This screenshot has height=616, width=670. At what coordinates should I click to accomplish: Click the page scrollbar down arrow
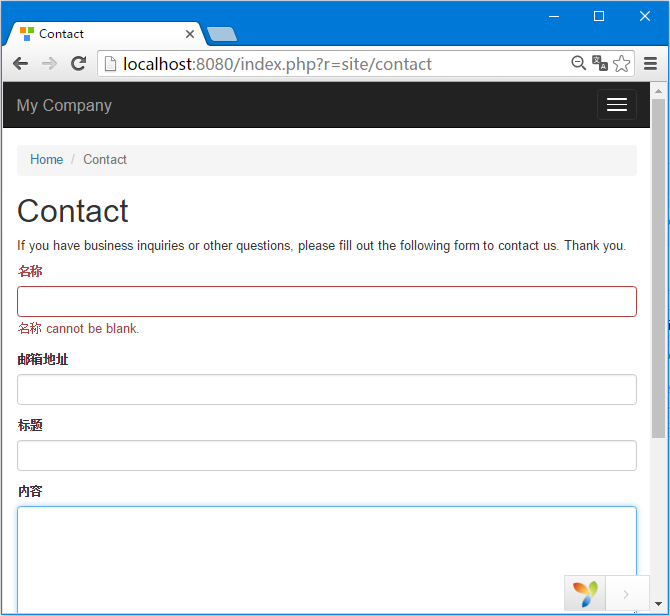coord(658,604)
